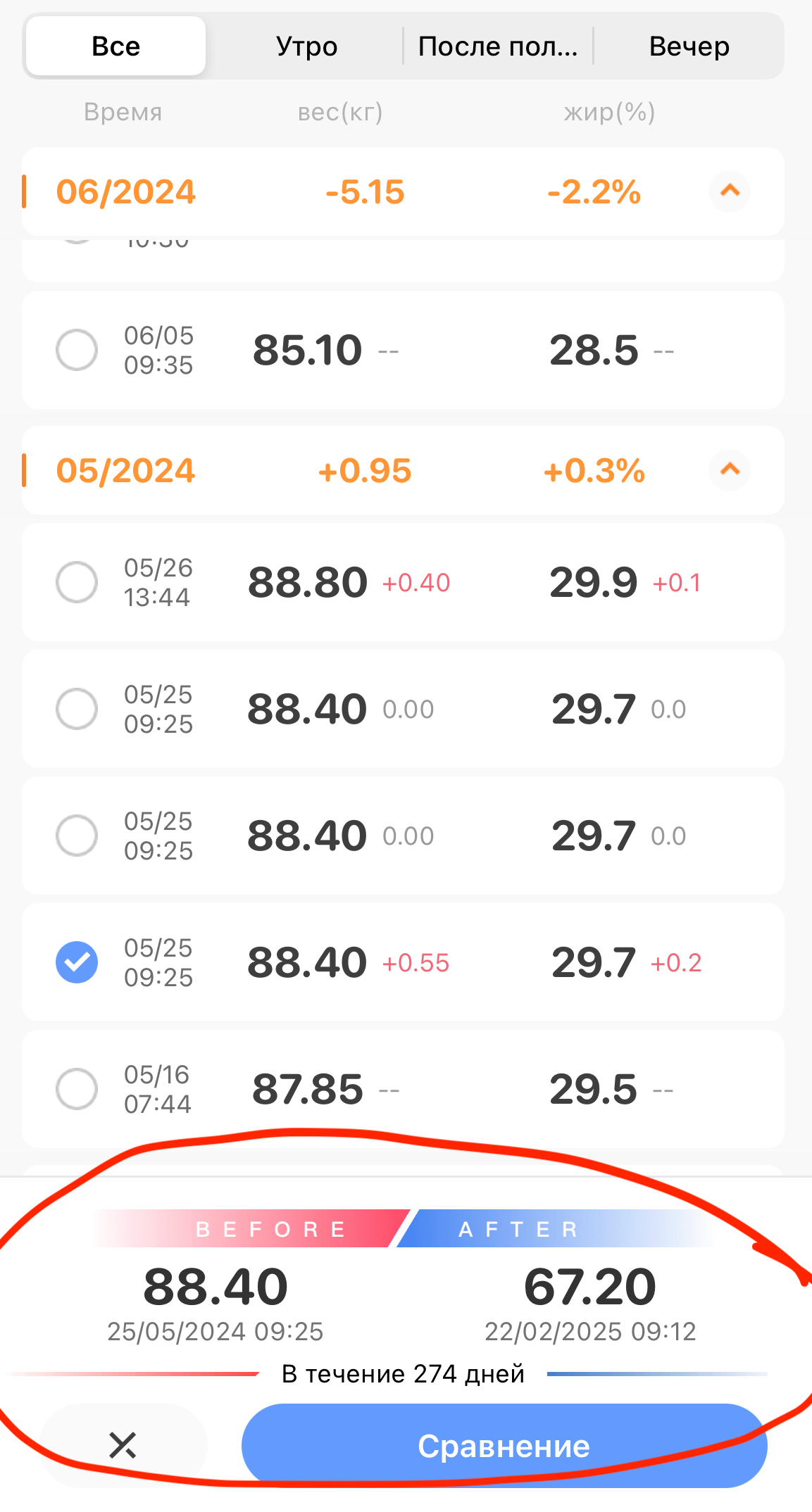Tap the 05/2024 month header label
812x1512 pixels.
(125, 471)
